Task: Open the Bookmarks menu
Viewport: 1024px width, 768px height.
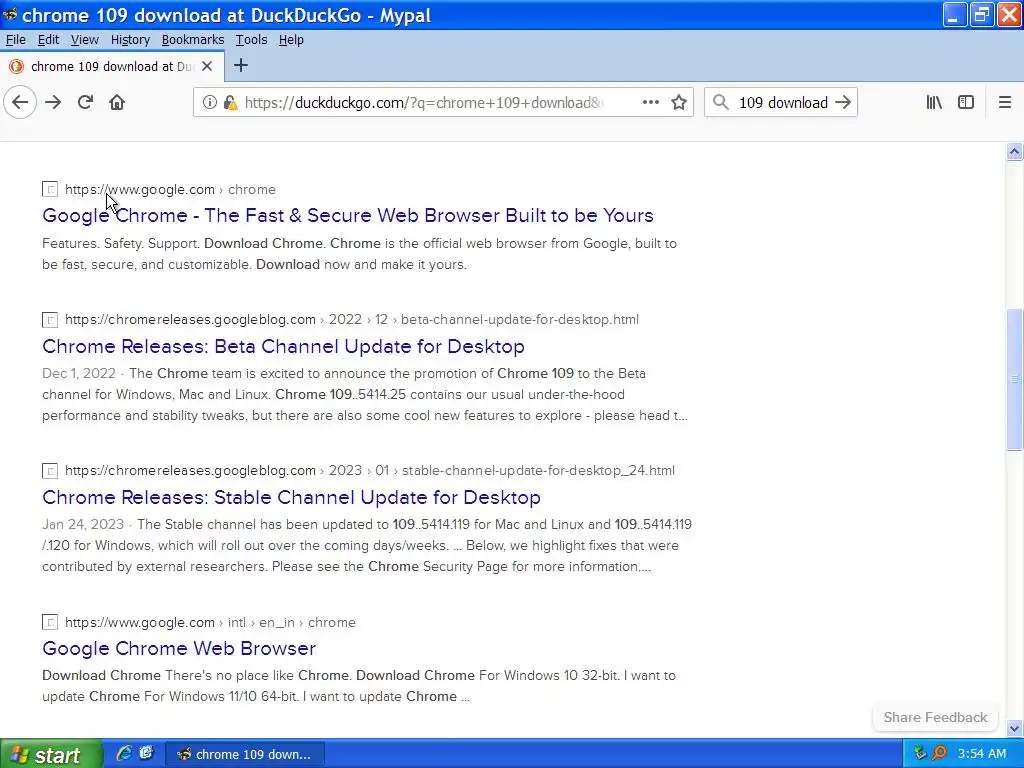Action: (x=193, y=40)
